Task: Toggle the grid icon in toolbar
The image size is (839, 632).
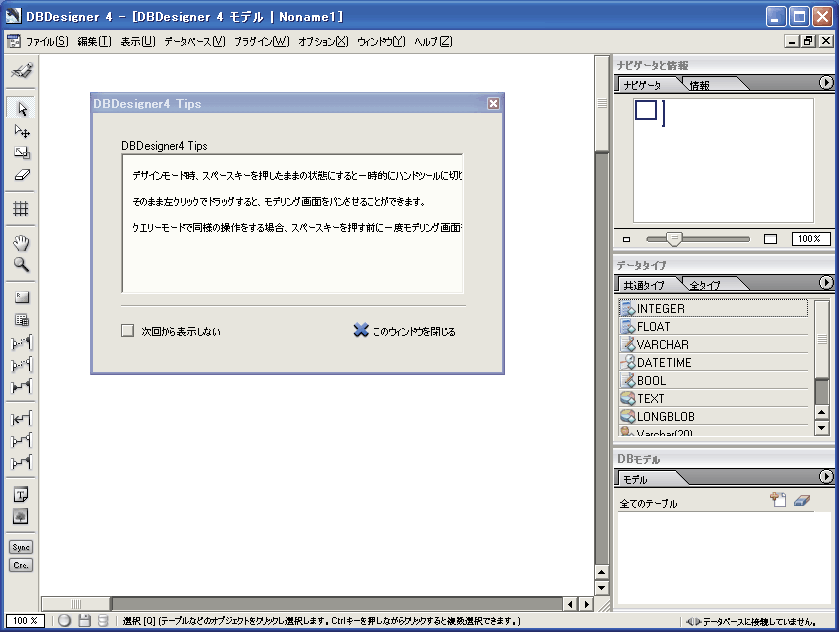Action: pos(21,208)
